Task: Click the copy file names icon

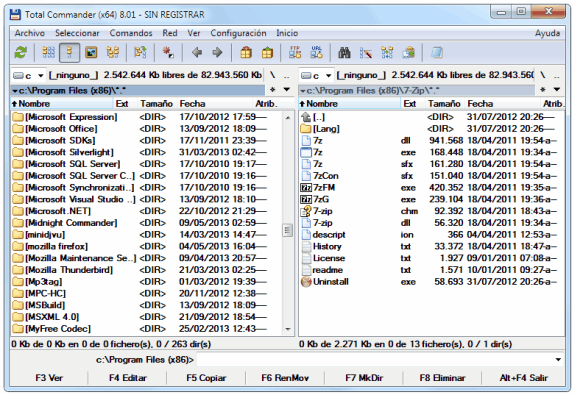Action: [409, 53]
